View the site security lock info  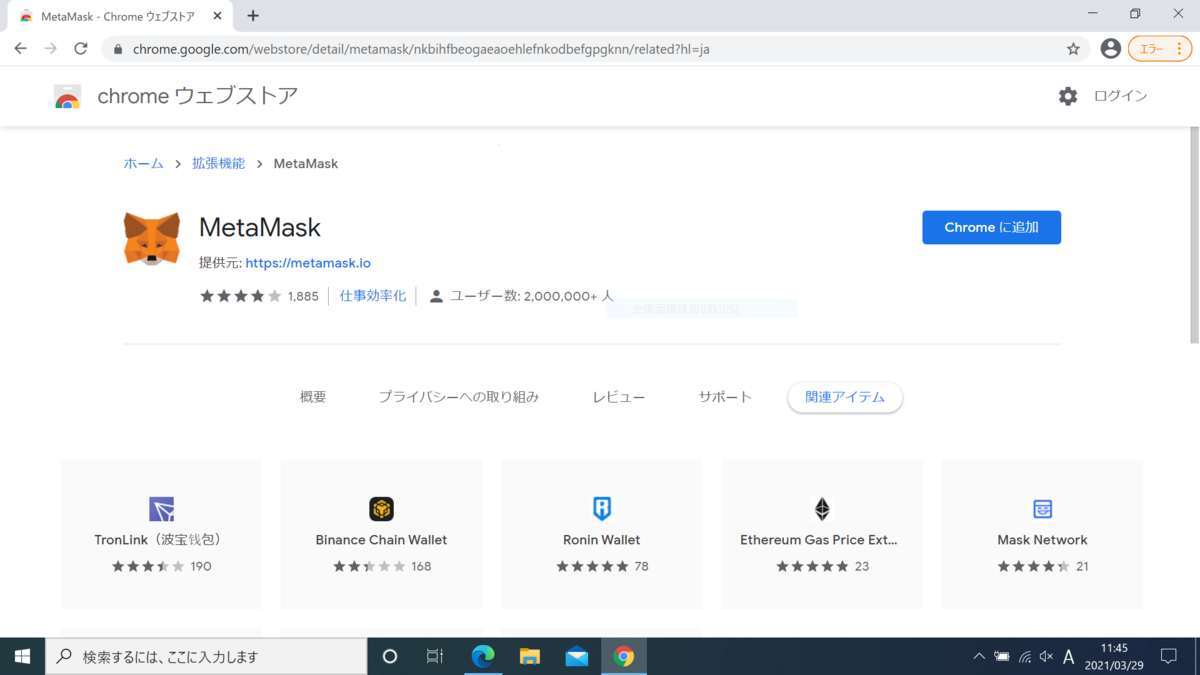[117, 48]
